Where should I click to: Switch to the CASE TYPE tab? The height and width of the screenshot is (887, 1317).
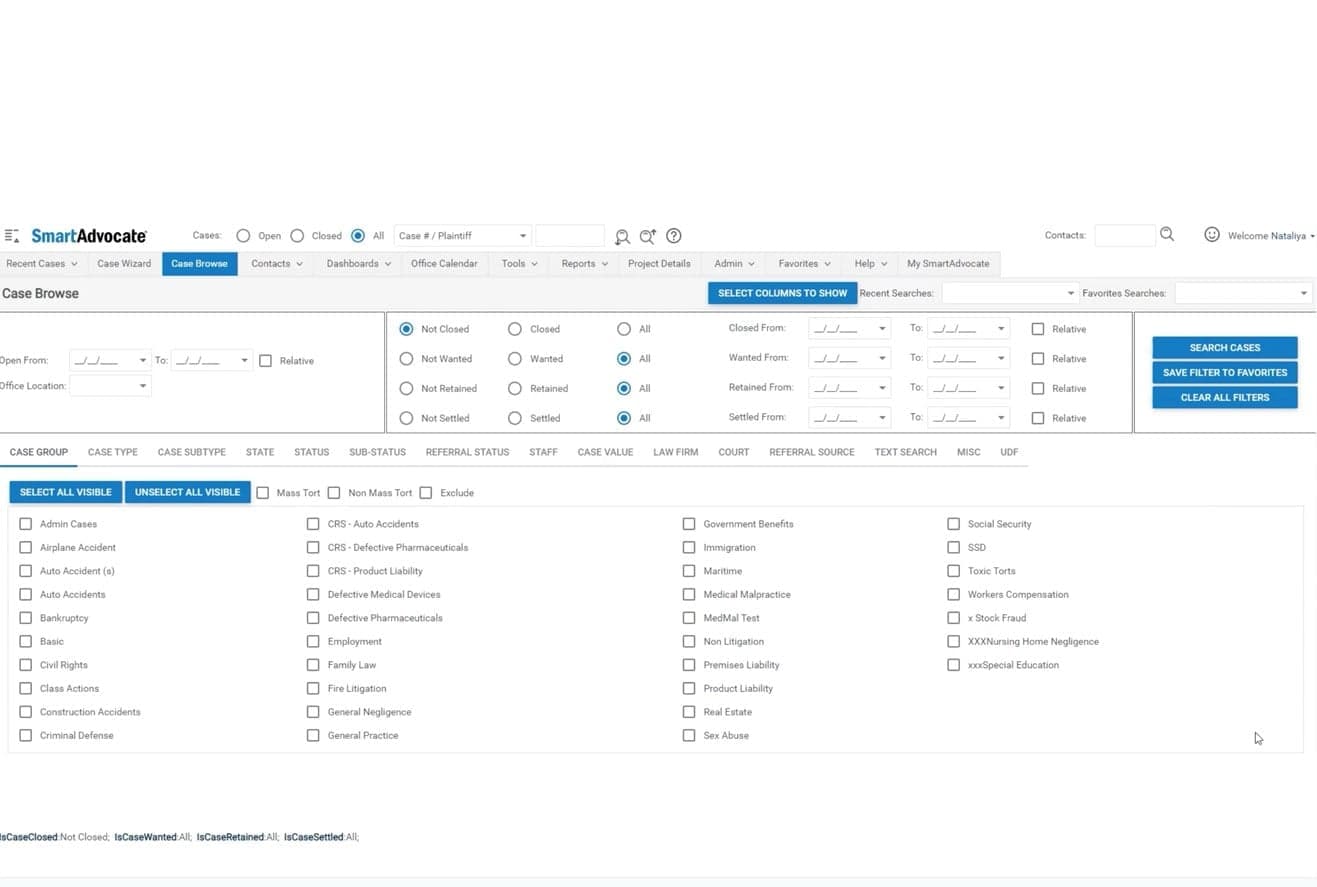tap(112, 452)
